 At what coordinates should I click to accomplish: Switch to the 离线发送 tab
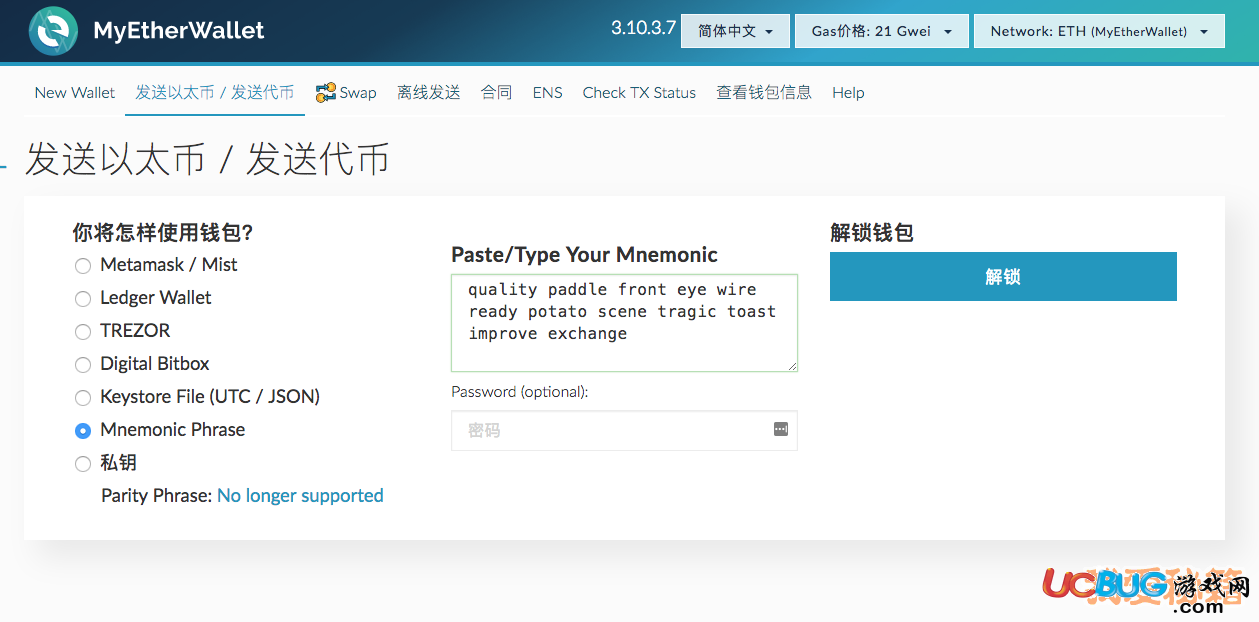click(428, 93)
